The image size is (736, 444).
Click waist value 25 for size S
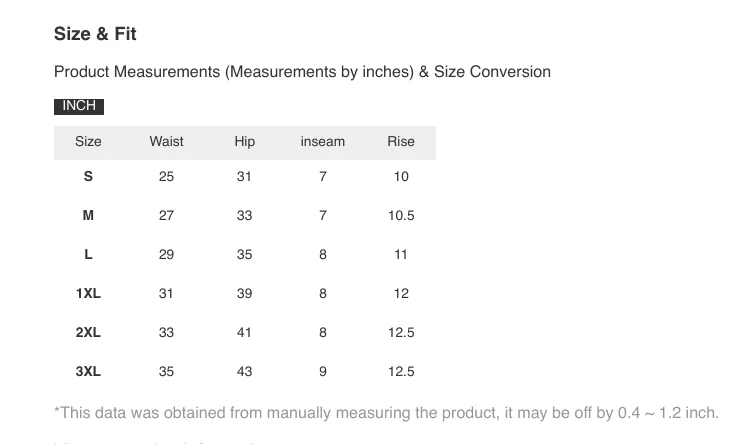pyautogui.click(x=166, y=176)
